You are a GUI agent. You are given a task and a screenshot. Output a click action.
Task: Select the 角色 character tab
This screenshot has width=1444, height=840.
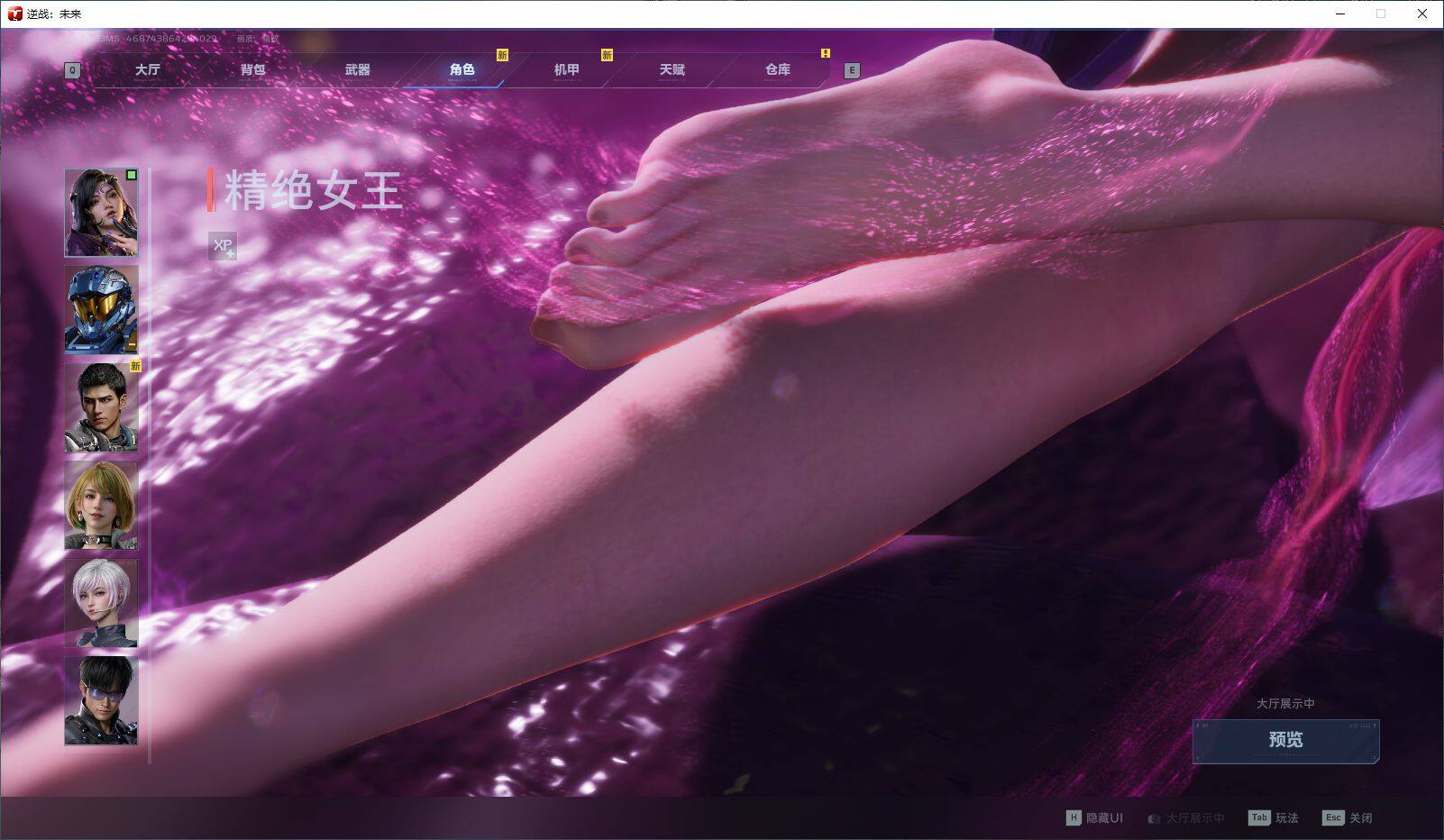click(462, 69)
